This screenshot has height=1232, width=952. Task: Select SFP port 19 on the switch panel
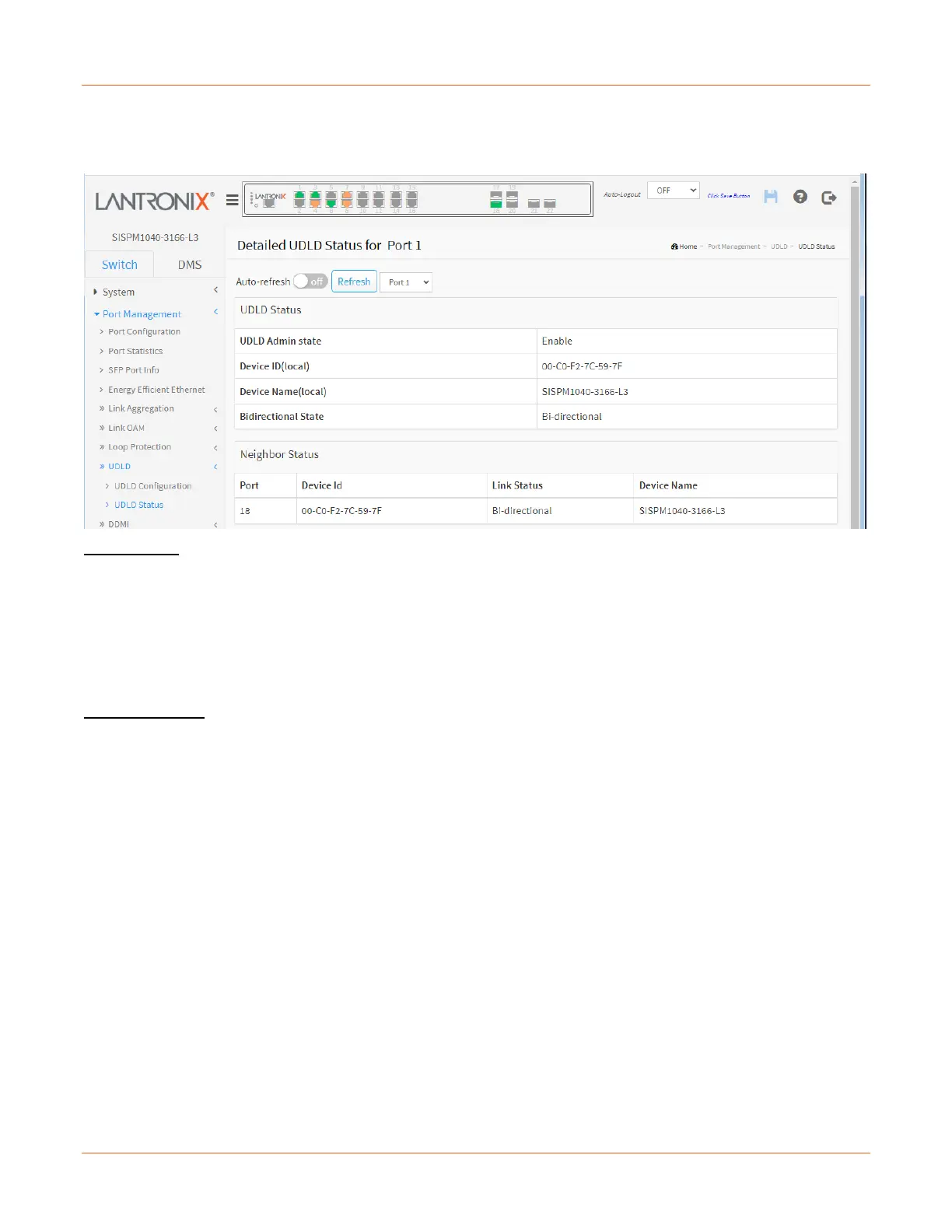tap(512, 194)
